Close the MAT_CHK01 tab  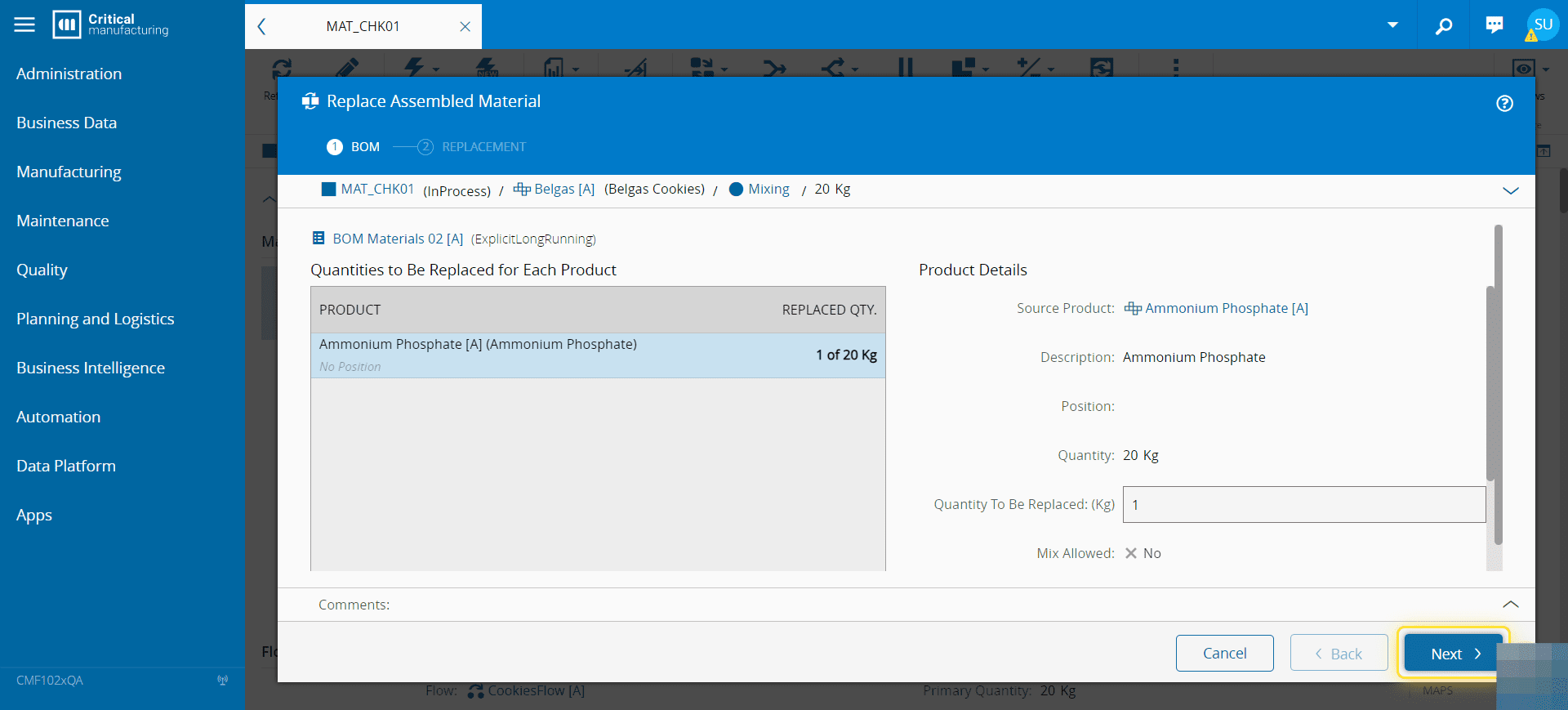[x=465, y=26]
